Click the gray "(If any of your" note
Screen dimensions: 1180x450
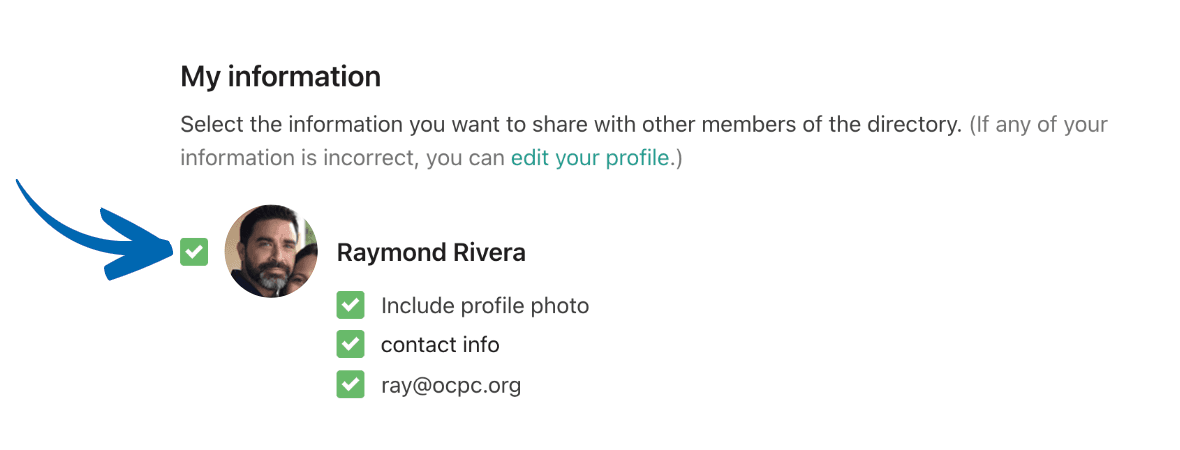click(1038, 126)
